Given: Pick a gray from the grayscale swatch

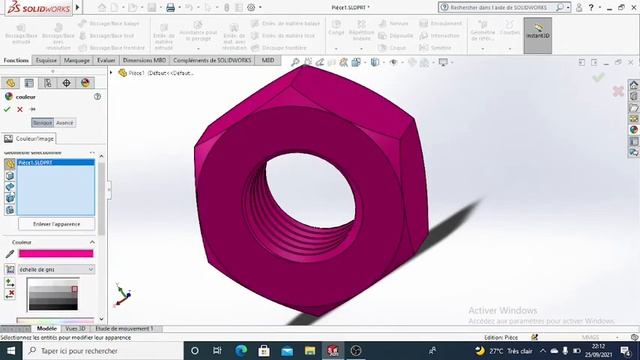Looking at the screenshot, I should [x=53, y=294].
